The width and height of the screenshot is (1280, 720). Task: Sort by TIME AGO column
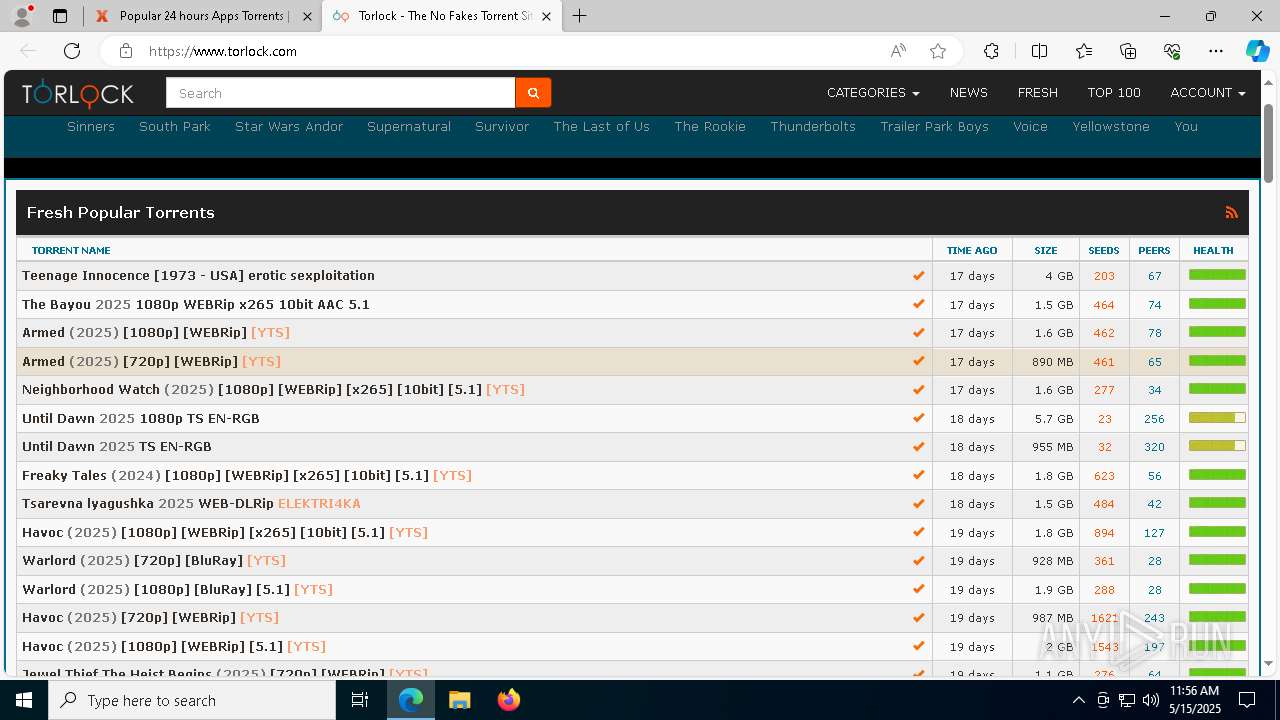point(971,250)
